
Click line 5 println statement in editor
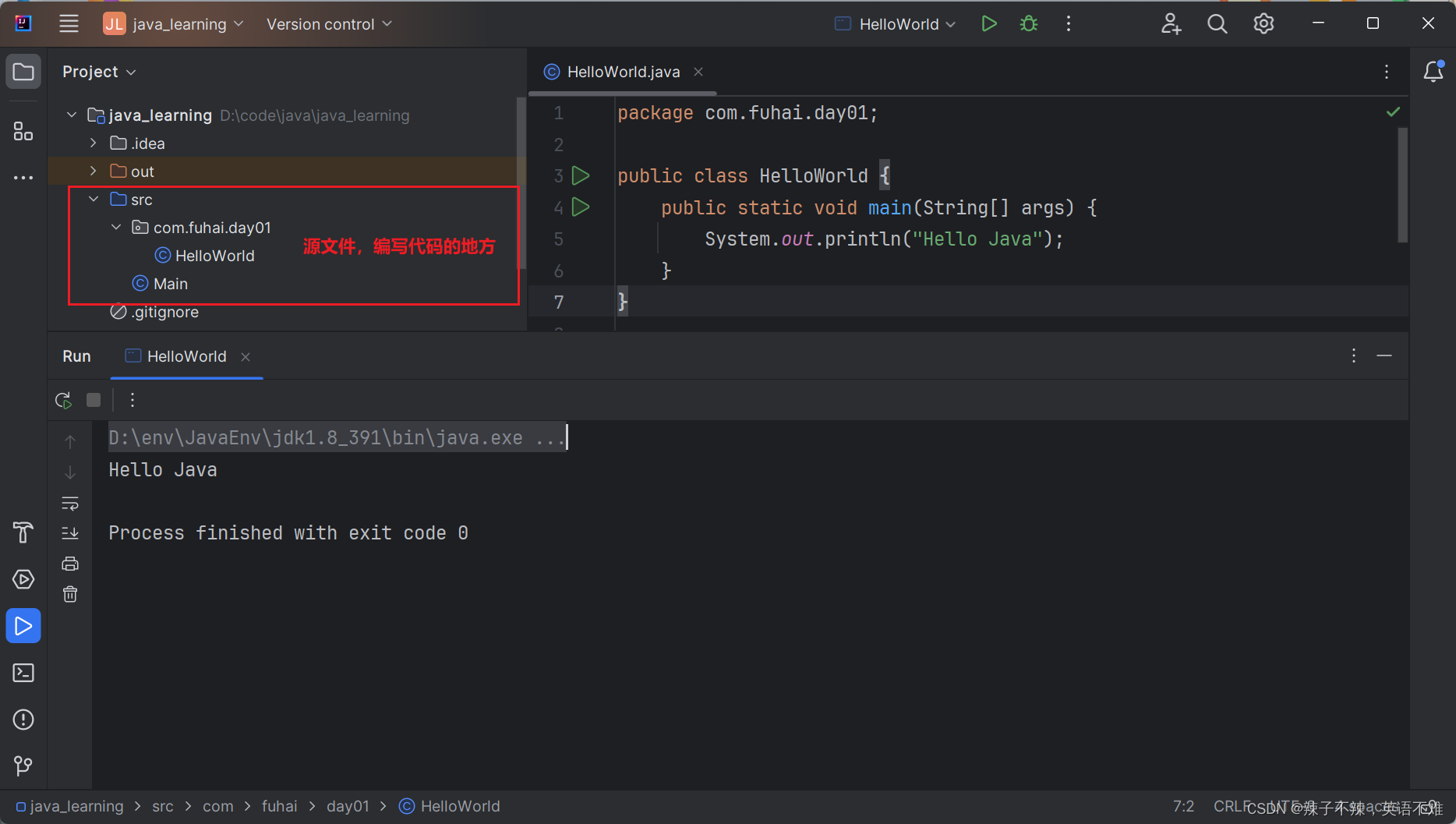884,239
